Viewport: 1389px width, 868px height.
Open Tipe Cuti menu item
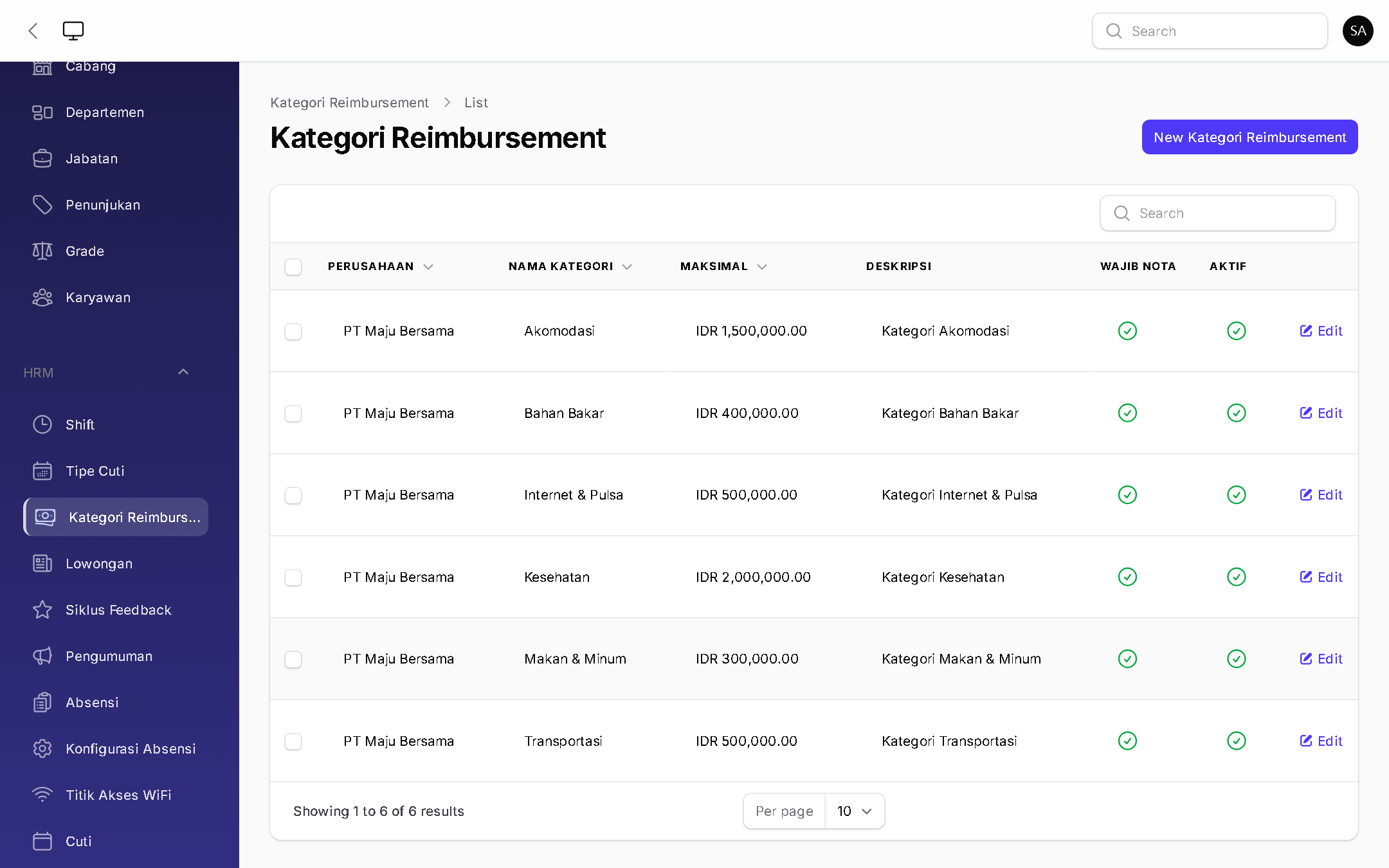point(116,471)
